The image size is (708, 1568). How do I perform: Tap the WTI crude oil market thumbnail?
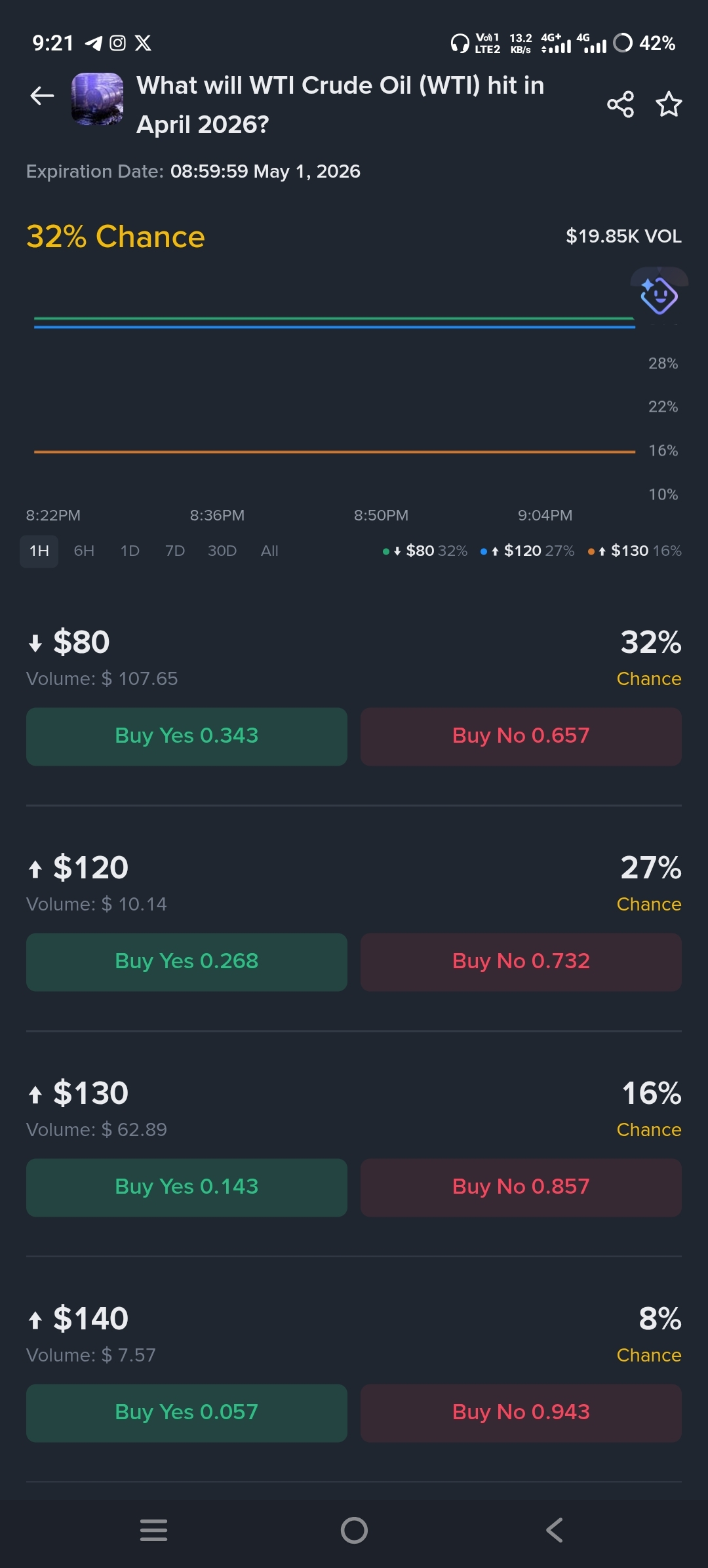tap(97, 99)
